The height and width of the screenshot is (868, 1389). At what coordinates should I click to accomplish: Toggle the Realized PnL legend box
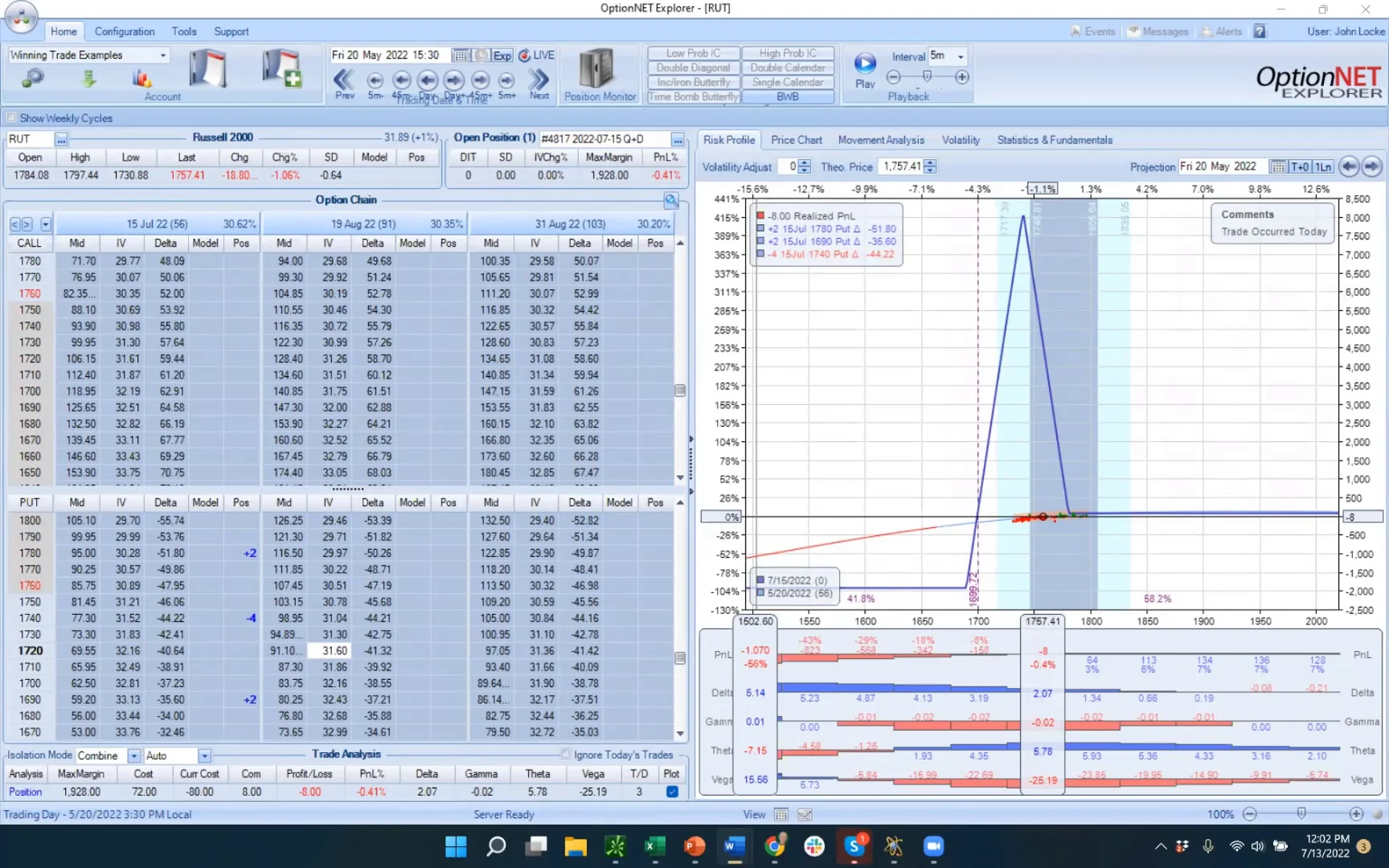(x=760, y=216)
